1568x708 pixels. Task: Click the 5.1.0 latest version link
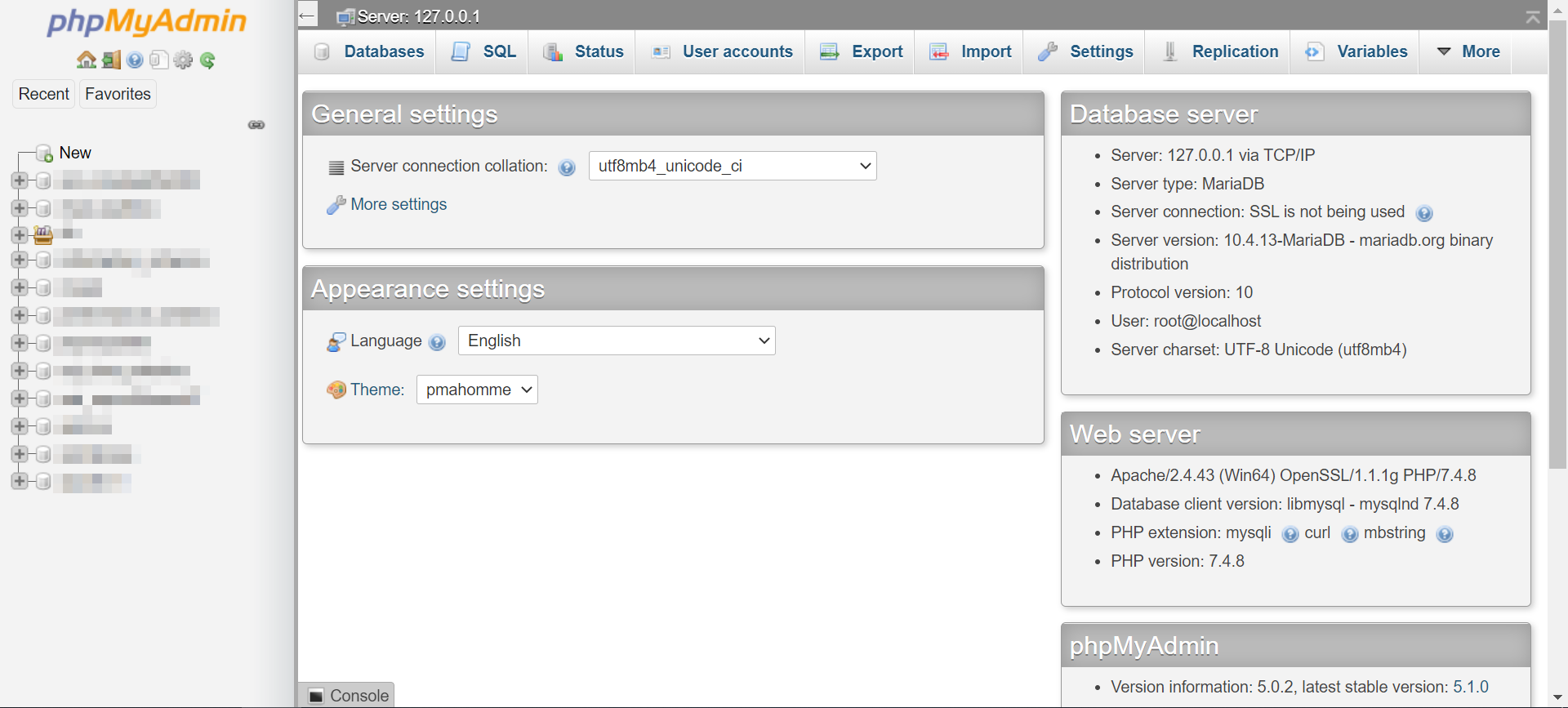[1471, 687]
